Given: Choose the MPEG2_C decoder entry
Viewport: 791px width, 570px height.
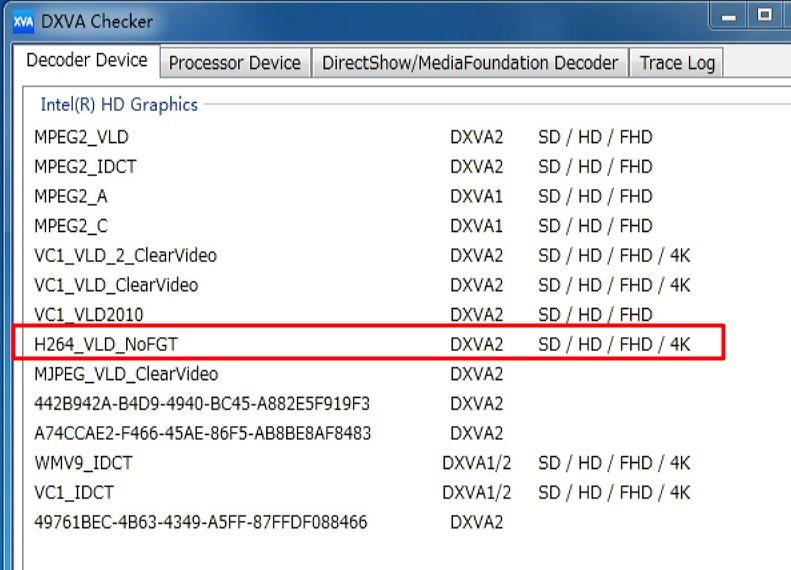Looking at the screenshot, I should click(x=70, y=226).
